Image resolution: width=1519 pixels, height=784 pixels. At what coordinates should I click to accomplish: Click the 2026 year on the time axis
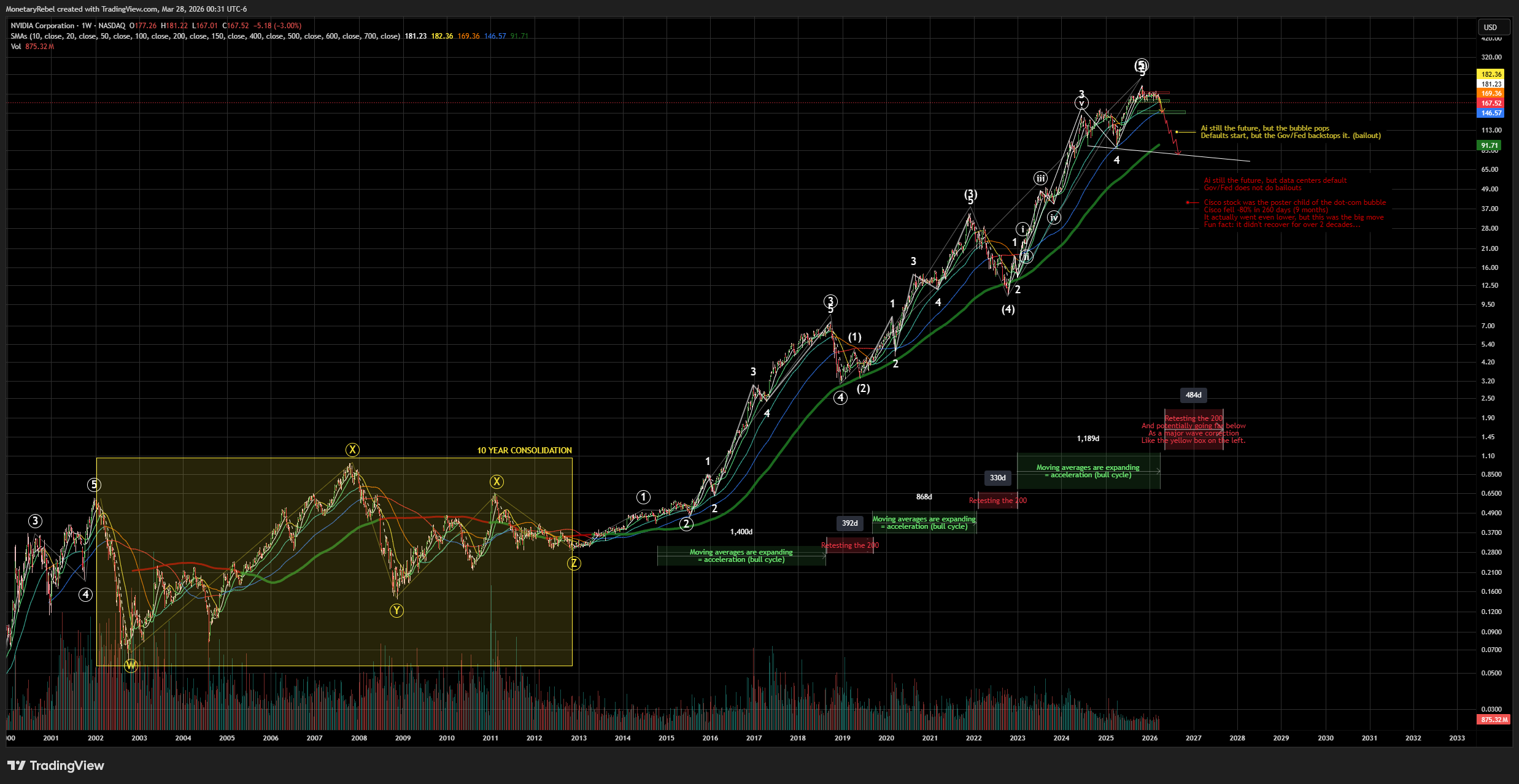1150,738
